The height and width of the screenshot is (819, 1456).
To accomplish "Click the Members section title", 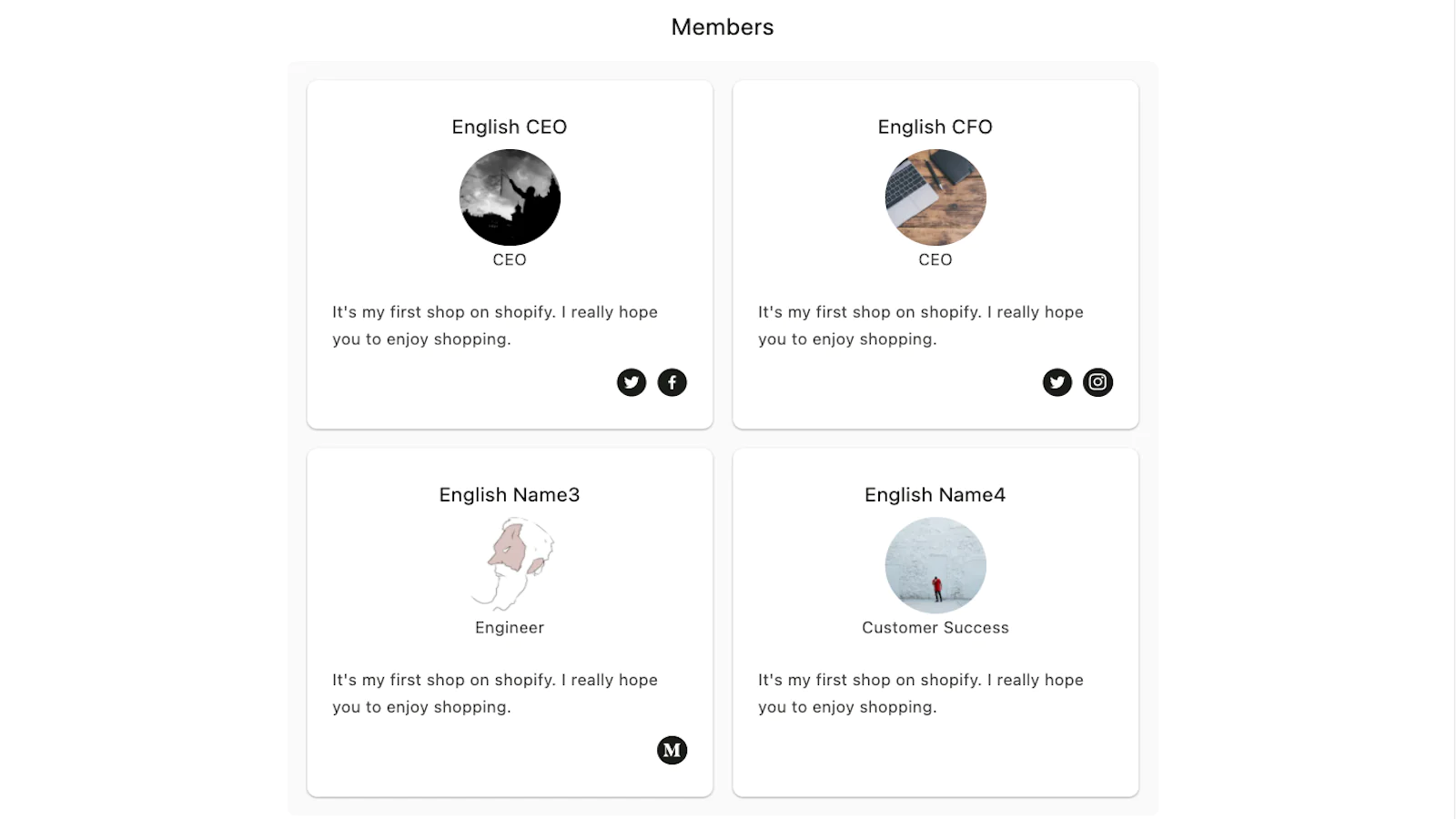I will 723,27.
